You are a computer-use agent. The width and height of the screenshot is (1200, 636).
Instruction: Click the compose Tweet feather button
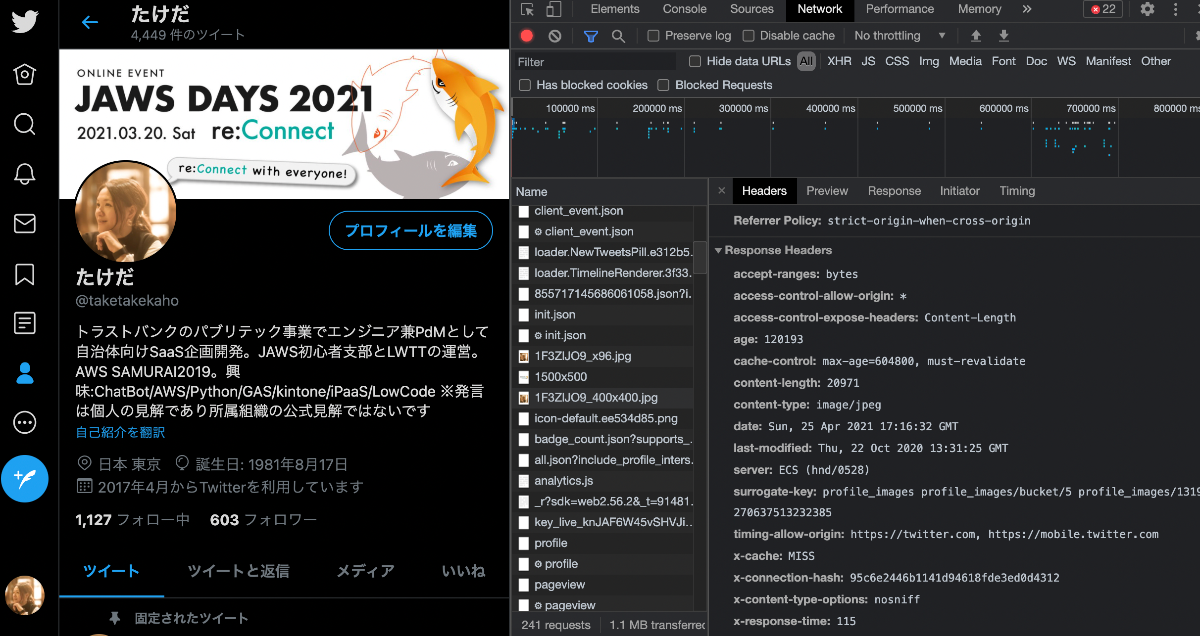(x=25, y=479)
